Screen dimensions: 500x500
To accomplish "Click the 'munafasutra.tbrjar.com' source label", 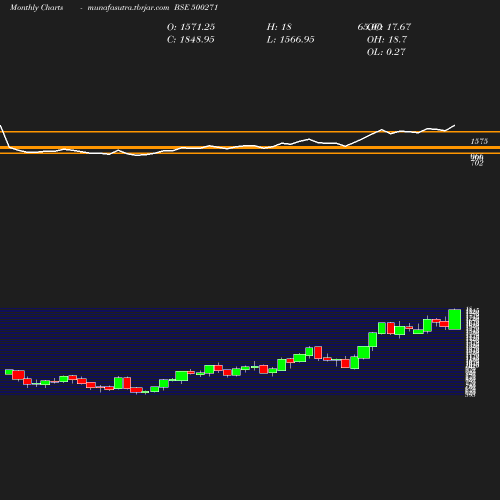I will (128, 7).
